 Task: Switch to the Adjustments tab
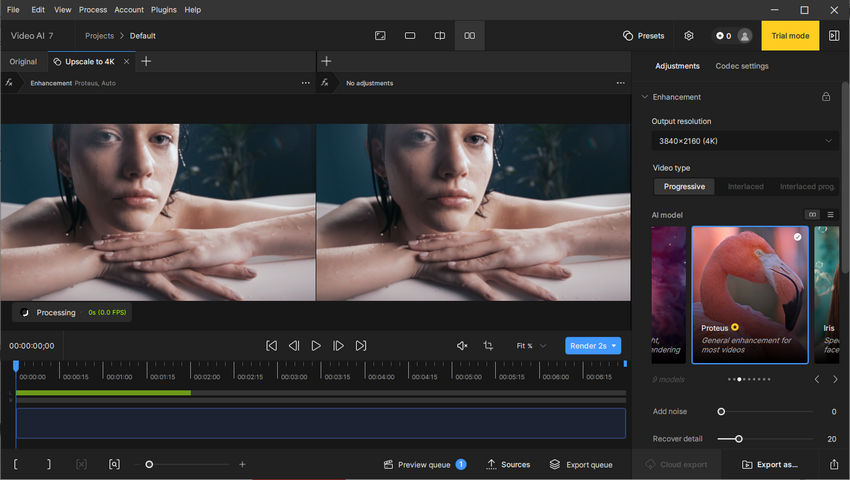coord(677,66)
